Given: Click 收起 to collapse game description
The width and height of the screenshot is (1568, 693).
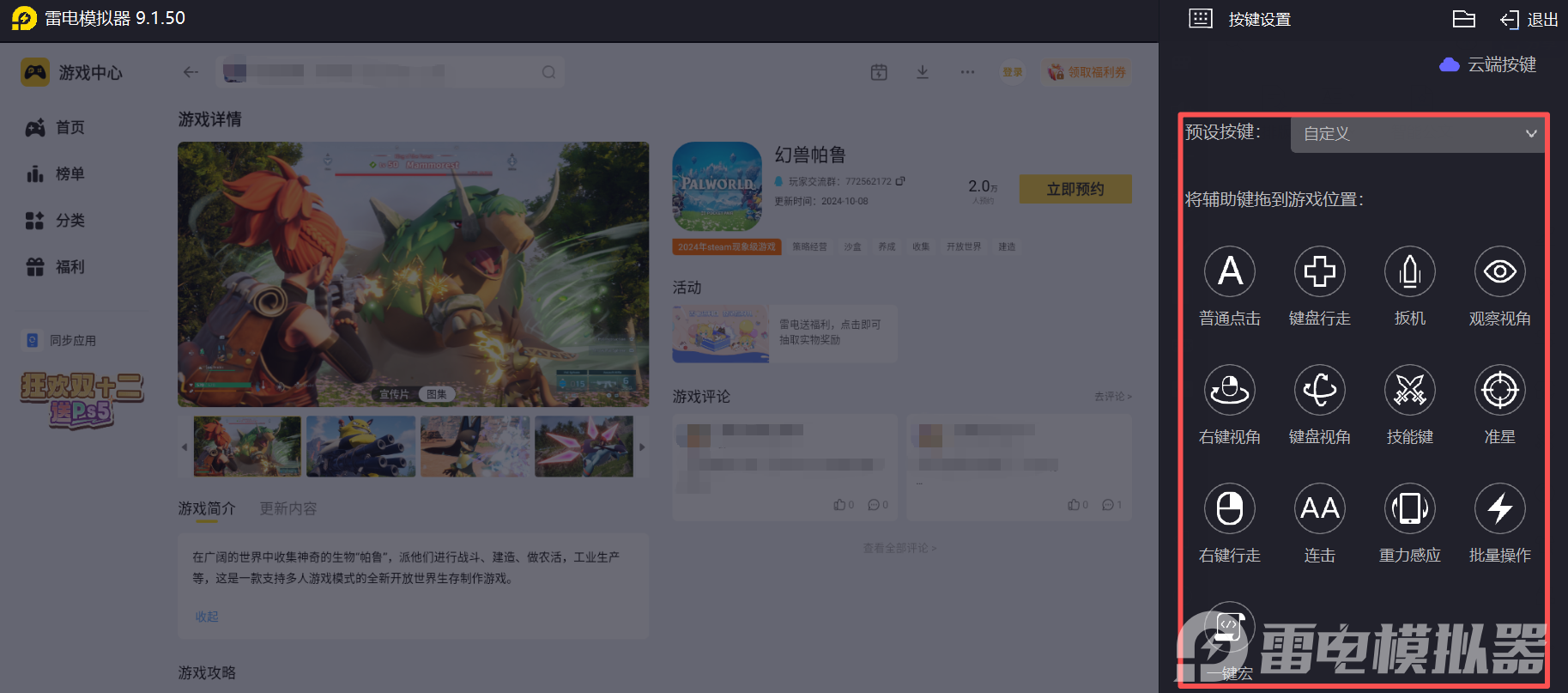Looking at the screenshot, I should tap(207, 617).
